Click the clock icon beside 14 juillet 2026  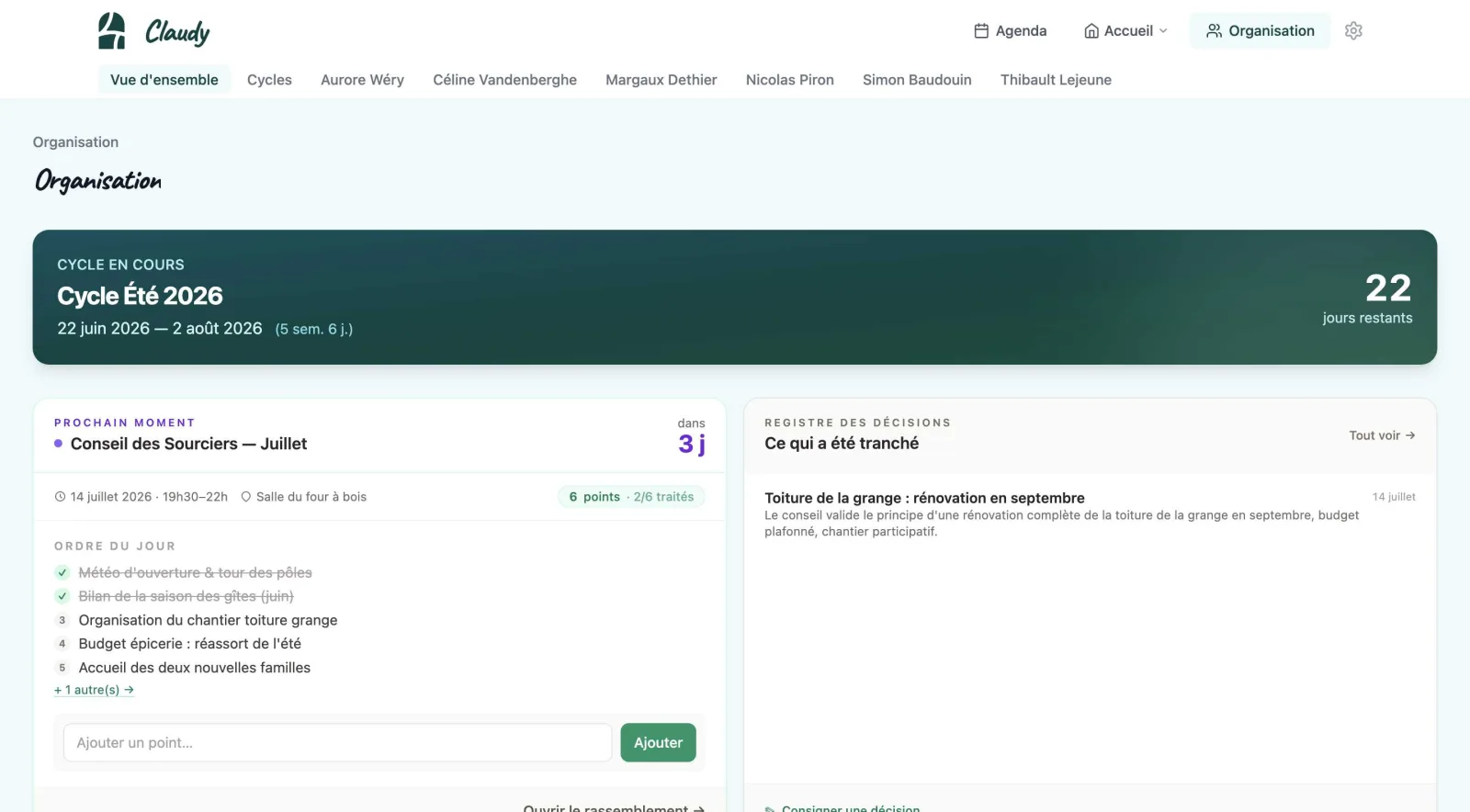click(x=61, y=497)
